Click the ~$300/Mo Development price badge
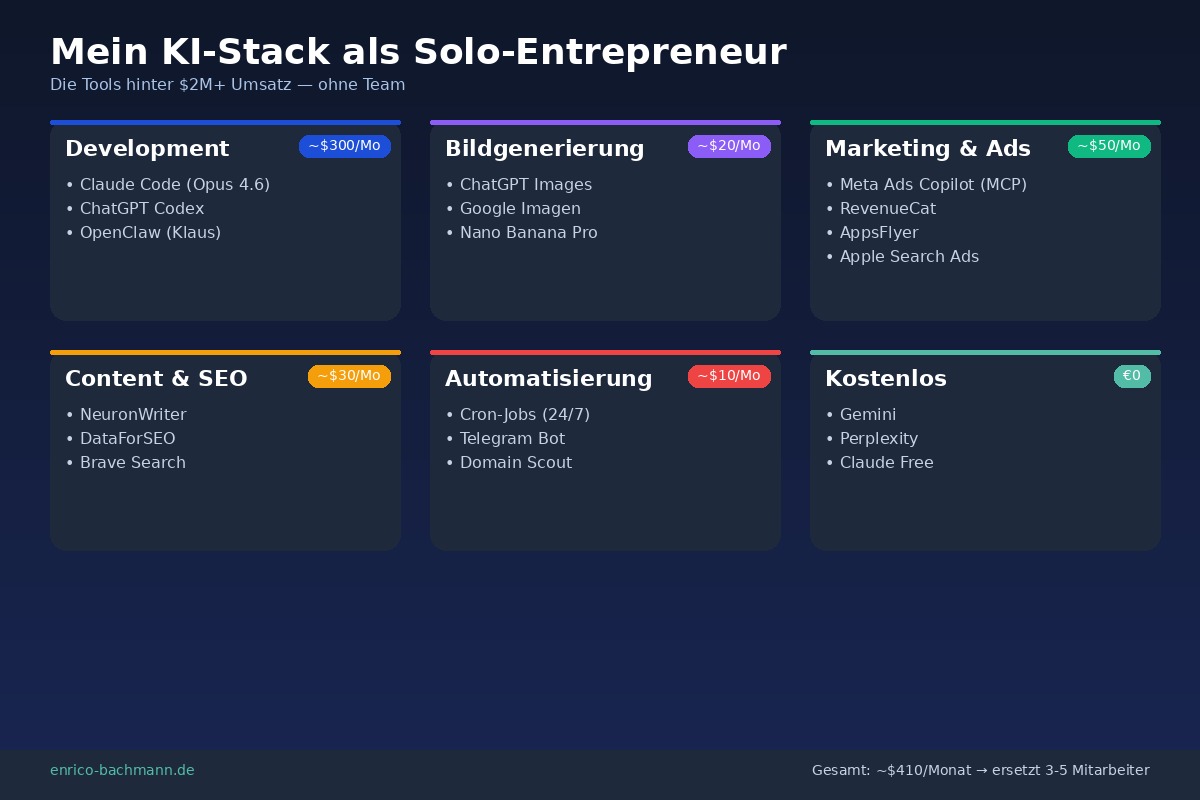The height and width of the screenshot is (800, 1200). pyautogui.click(x=344, y=146)
